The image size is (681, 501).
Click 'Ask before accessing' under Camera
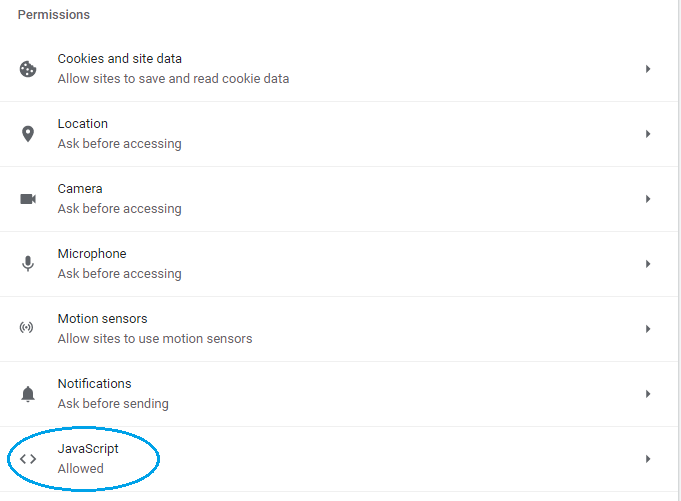click(x=119, y=209)
